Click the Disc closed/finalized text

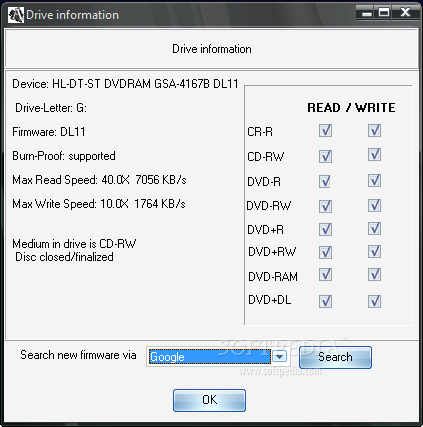click(64, 257)
